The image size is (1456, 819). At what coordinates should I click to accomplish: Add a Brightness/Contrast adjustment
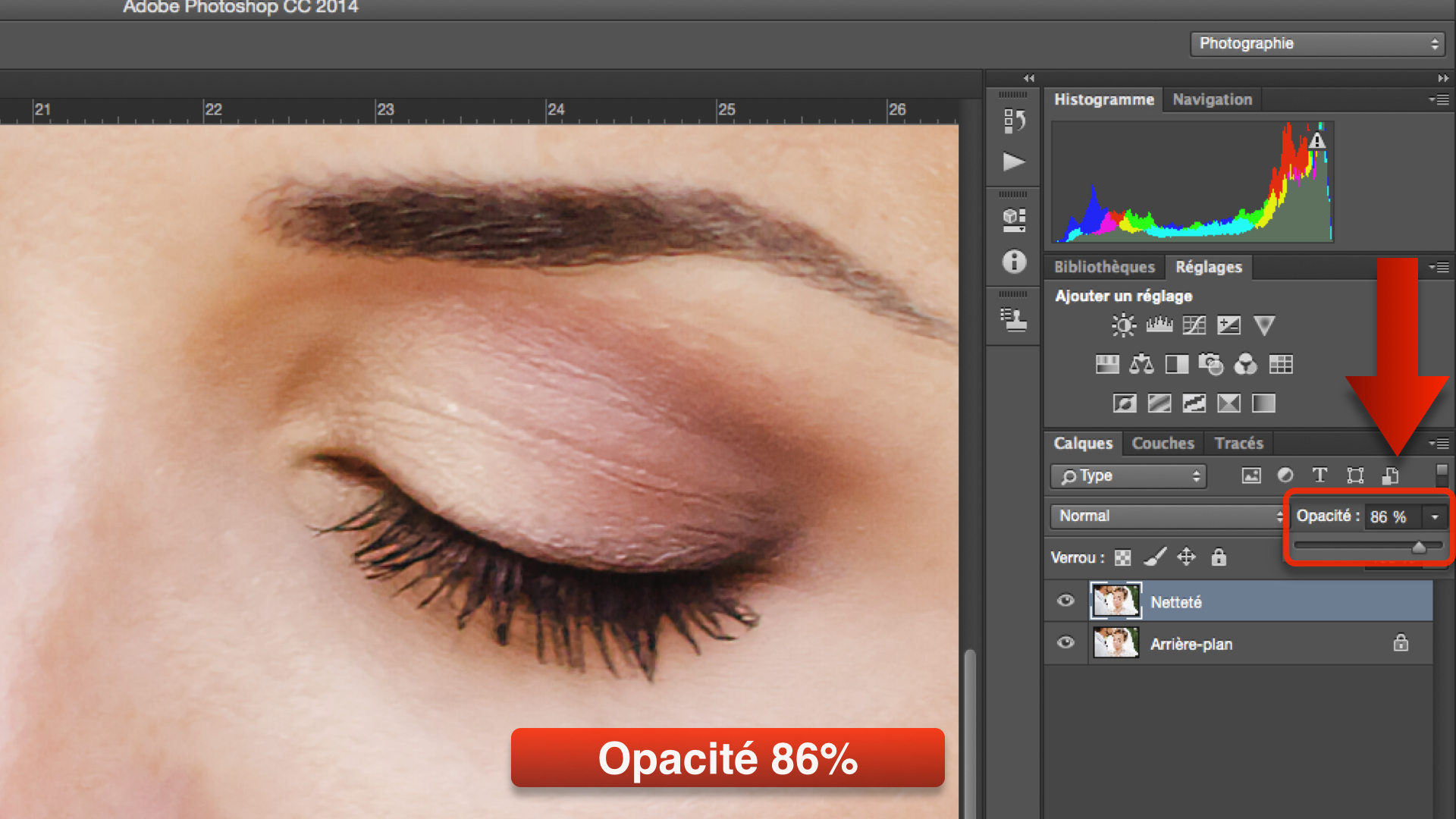tap(1123, 325)
